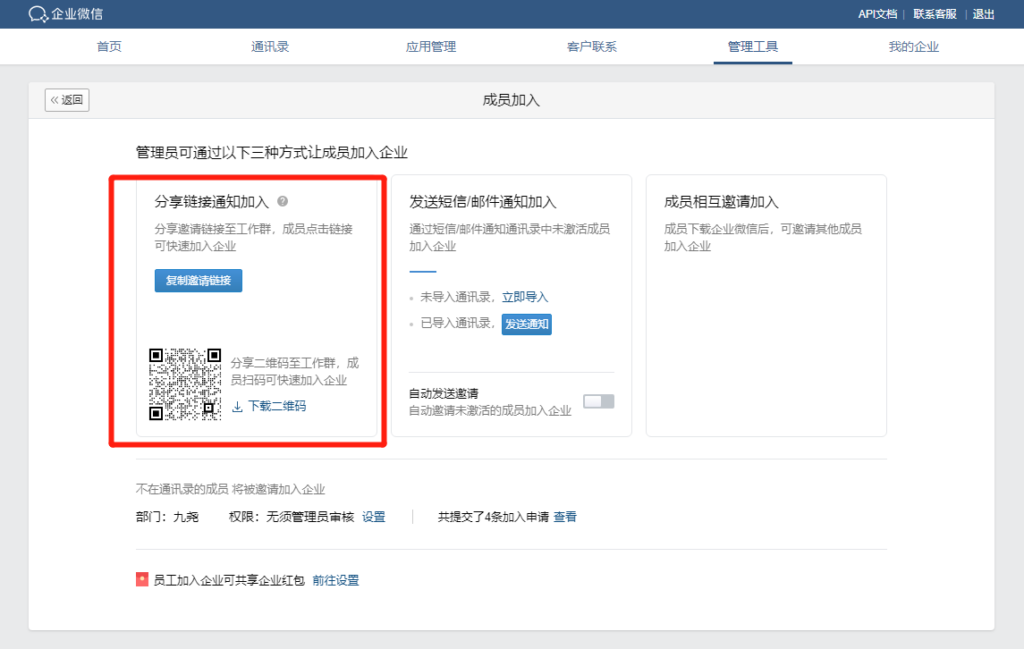Click the 立即导入 link
The height and width of the screenshot is (649, 1024).
click(x=525, y=297)
